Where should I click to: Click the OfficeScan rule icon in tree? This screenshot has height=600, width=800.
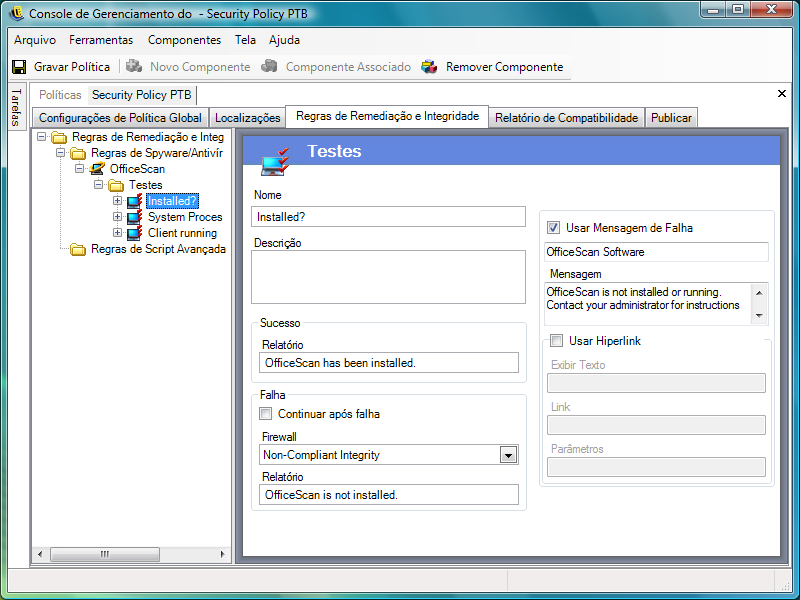coord(97,169)
